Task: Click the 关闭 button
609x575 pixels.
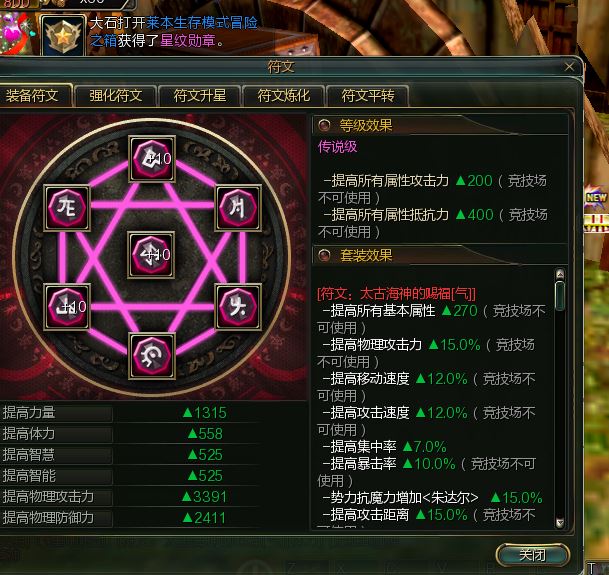Action: click(x=532, y=555)
